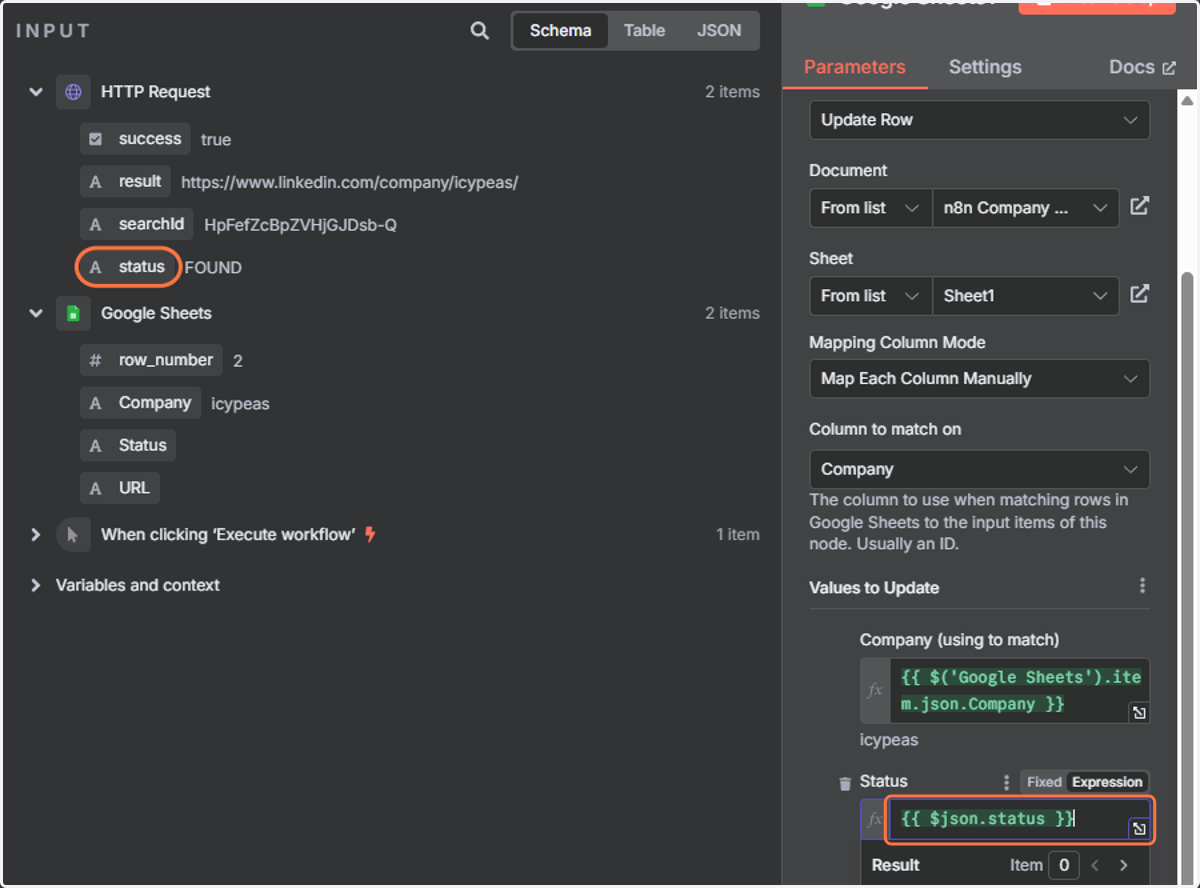Viewport: 1200px width, 888px height.
Task: Open the Sheet external link icon
Action: click(1139, 294)
